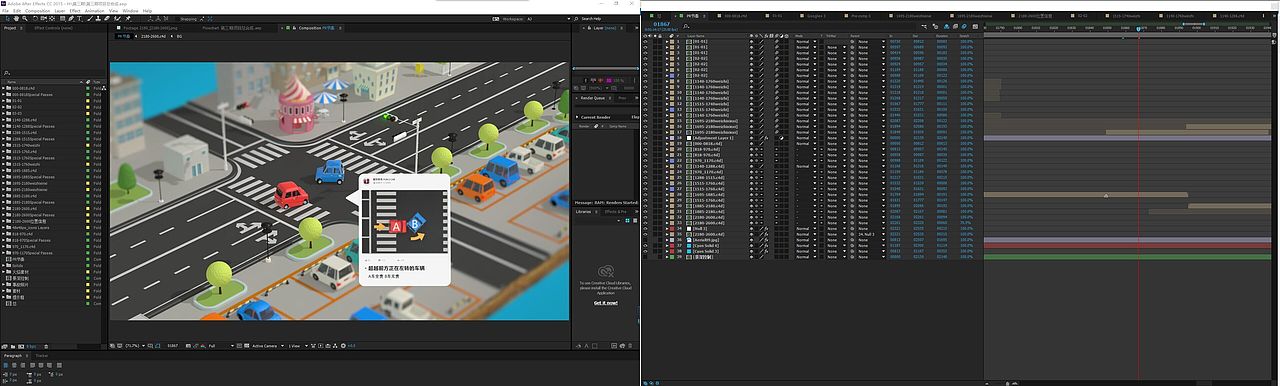Click the hide shy layers icon in timeline

tap(946, 26)
